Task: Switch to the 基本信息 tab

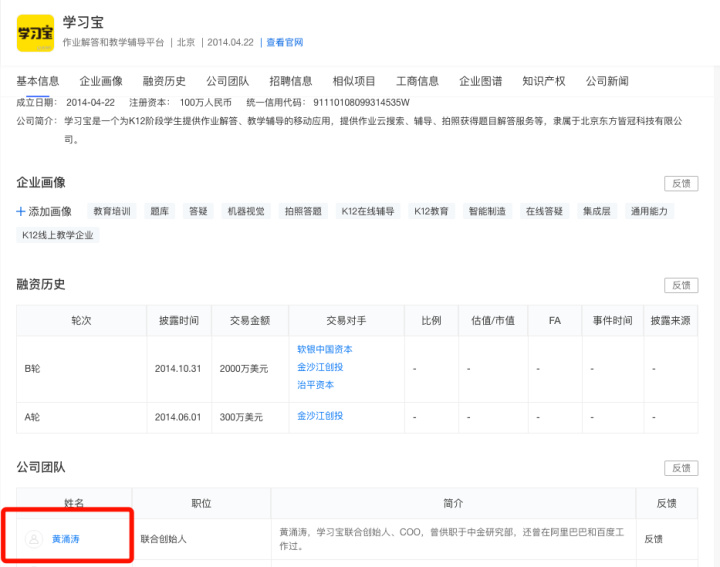Action: point(38,81)
